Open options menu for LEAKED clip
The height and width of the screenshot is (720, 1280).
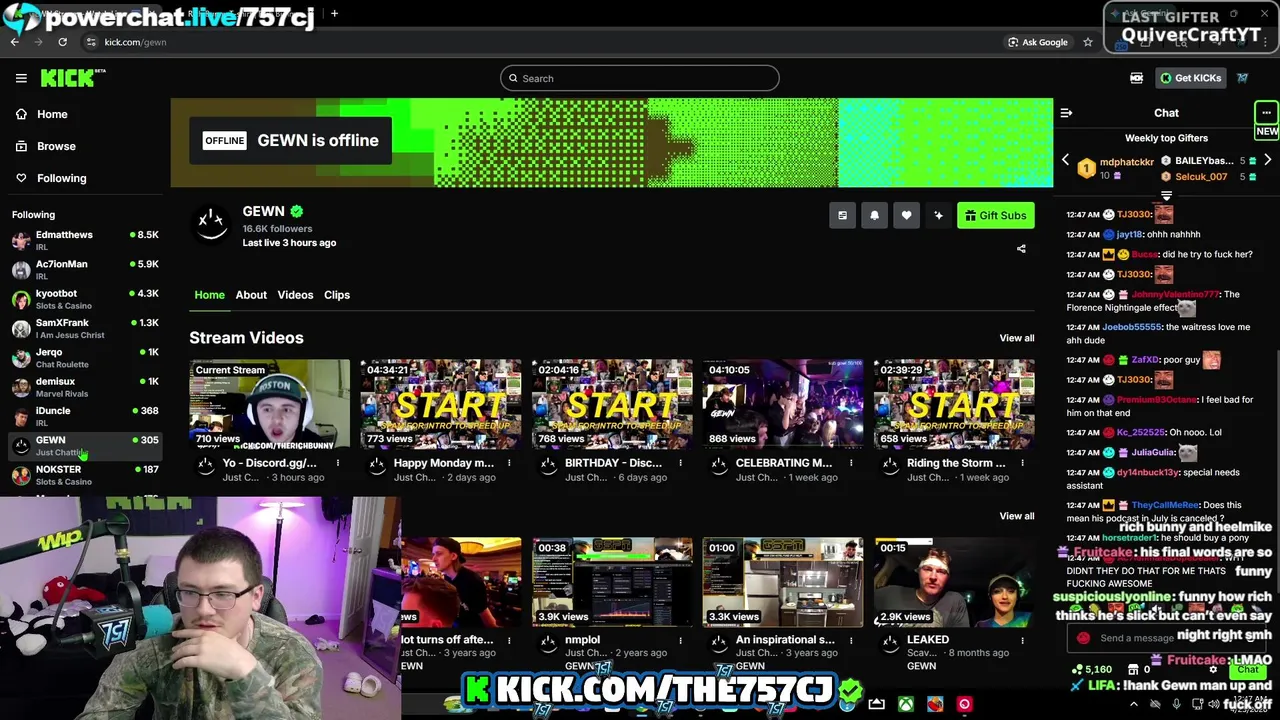click(1022, 640)
